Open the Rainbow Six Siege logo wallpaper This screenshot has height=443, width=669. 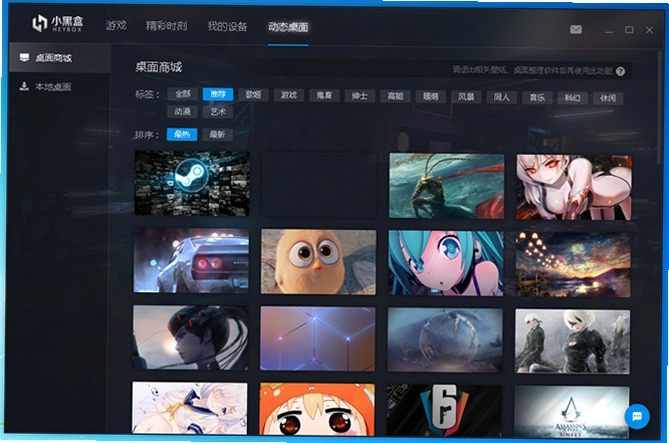coord(444,411)
